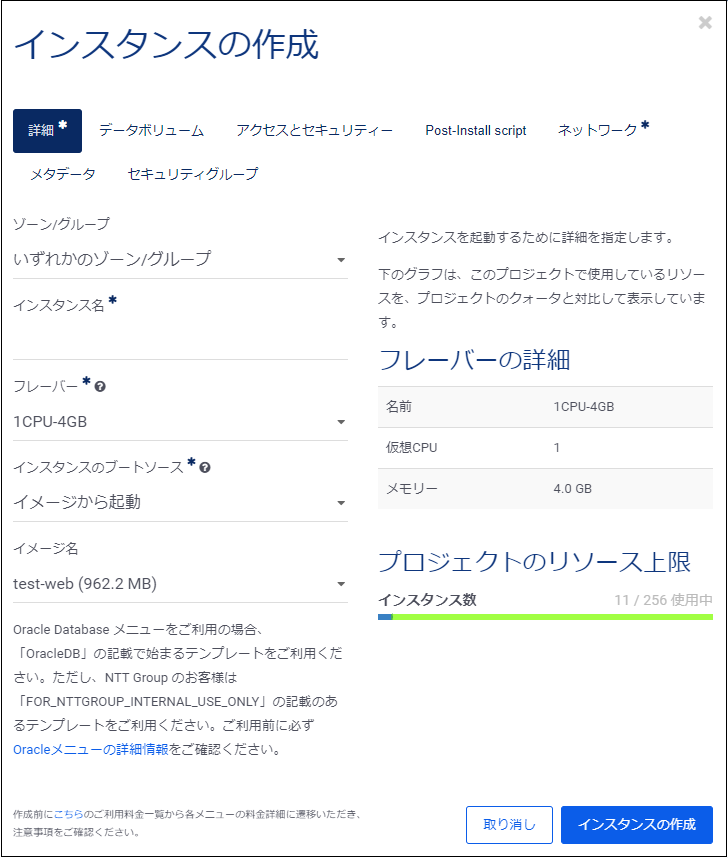Click the メモリー row label

coord(412,489)
